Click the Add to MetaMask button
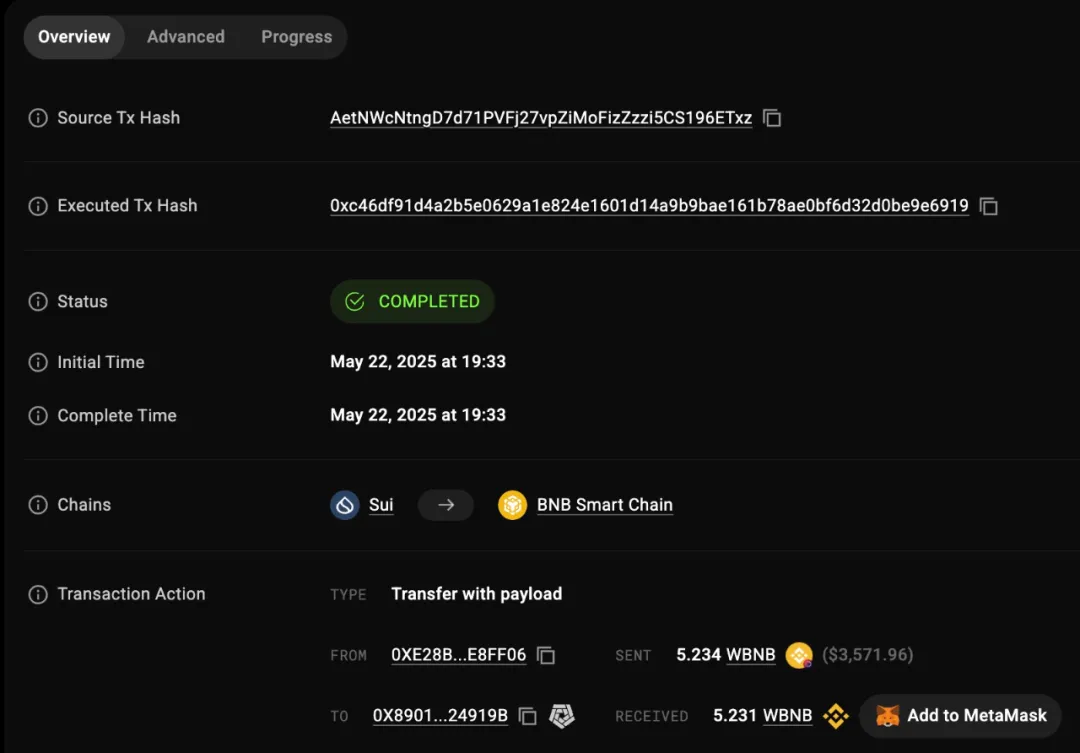 click(961, 716)
